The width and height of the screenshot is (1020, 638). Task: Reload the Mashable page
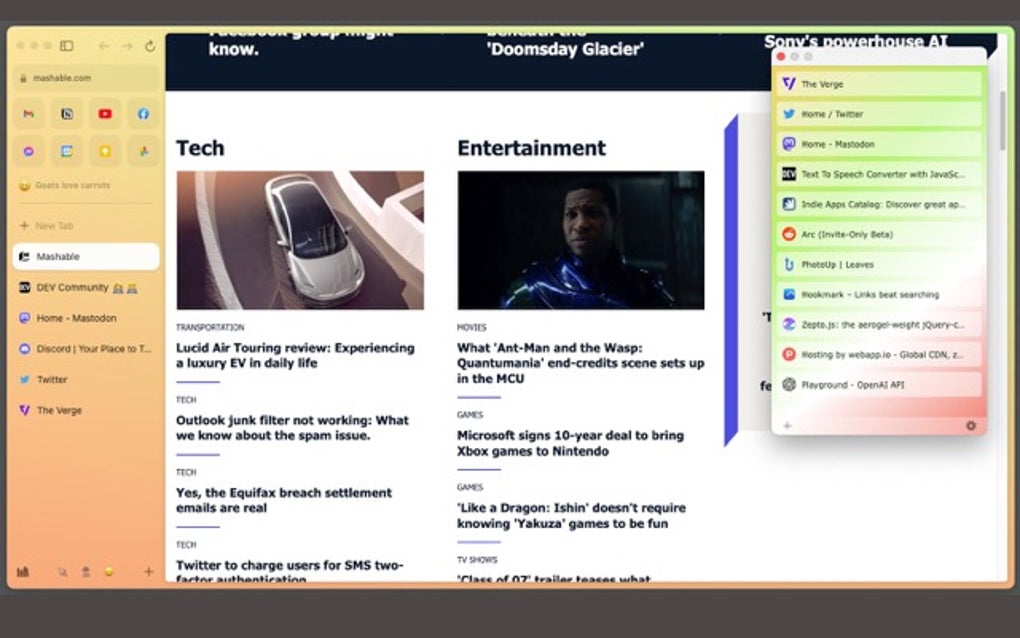150,46
